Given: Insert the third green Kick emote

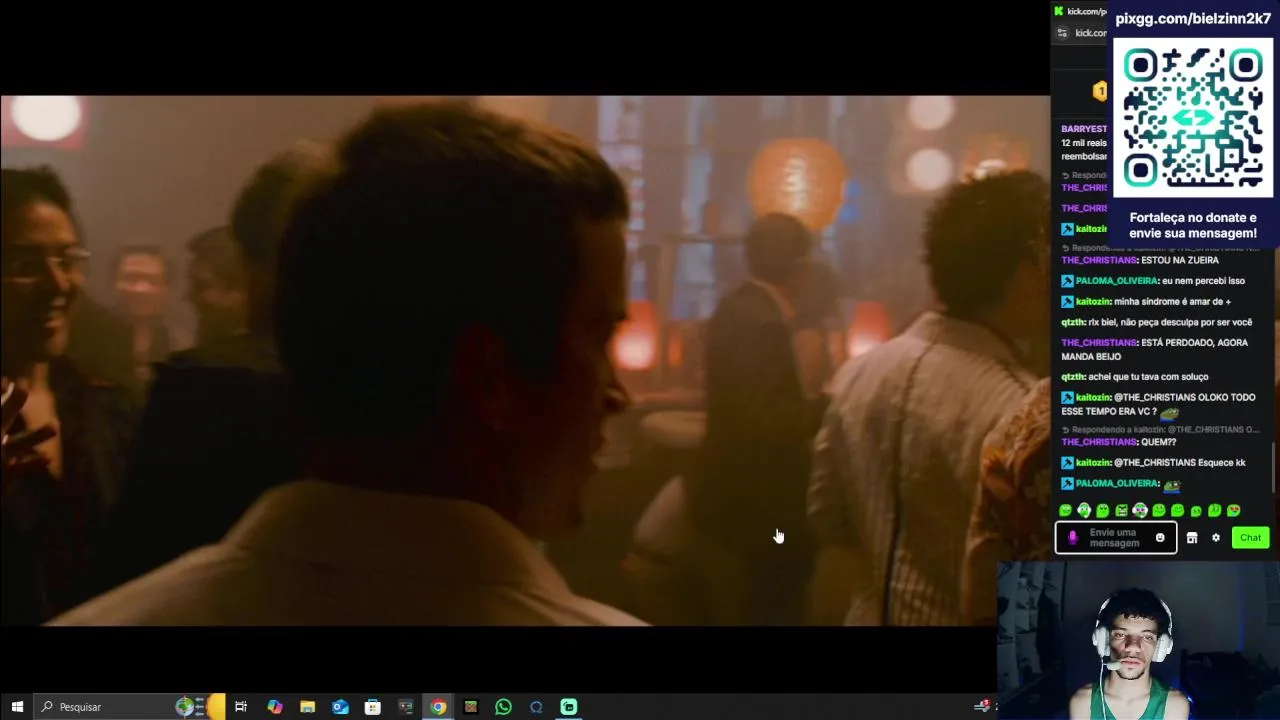Looking at the screenshot, I should (x=1103, y=511).
